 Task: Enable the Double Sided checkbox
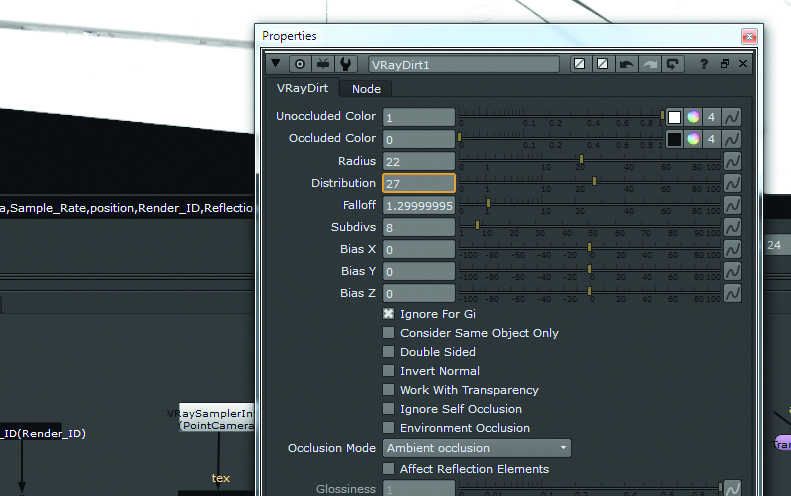pos(388,352)
